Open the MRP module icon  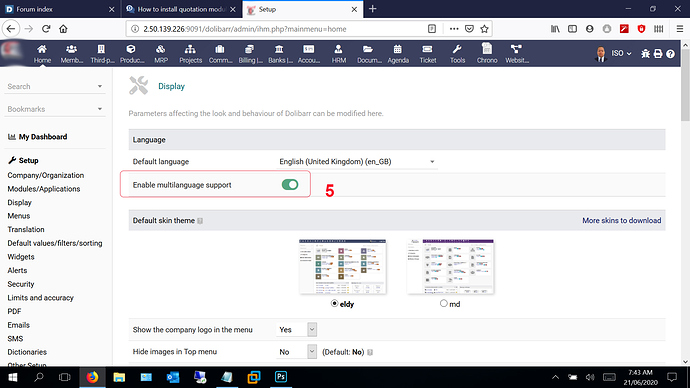161,49
